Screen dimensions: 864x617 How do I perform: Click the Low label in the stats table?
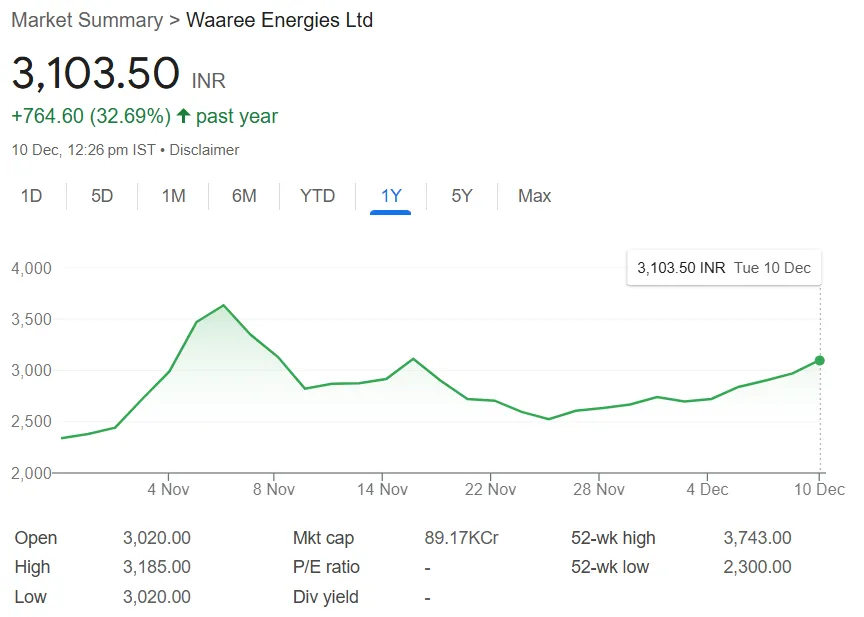click(31, 597)
